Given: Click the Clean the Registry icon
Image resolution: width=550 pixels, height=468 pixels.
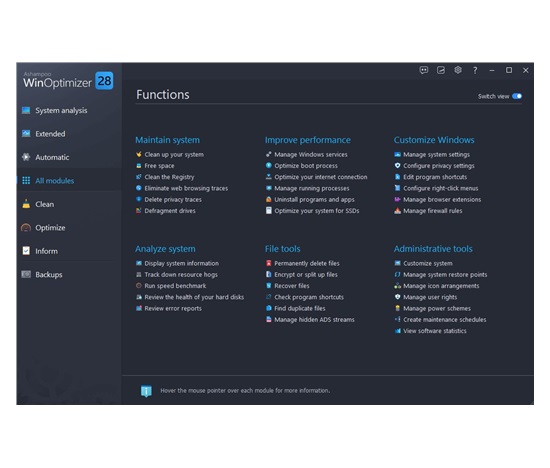Looking at the screenshot, I should click(x=139, y=177).
